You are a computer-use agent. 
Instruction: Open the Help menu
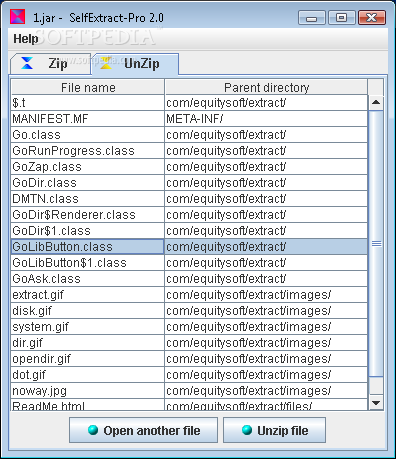point(26,39)
